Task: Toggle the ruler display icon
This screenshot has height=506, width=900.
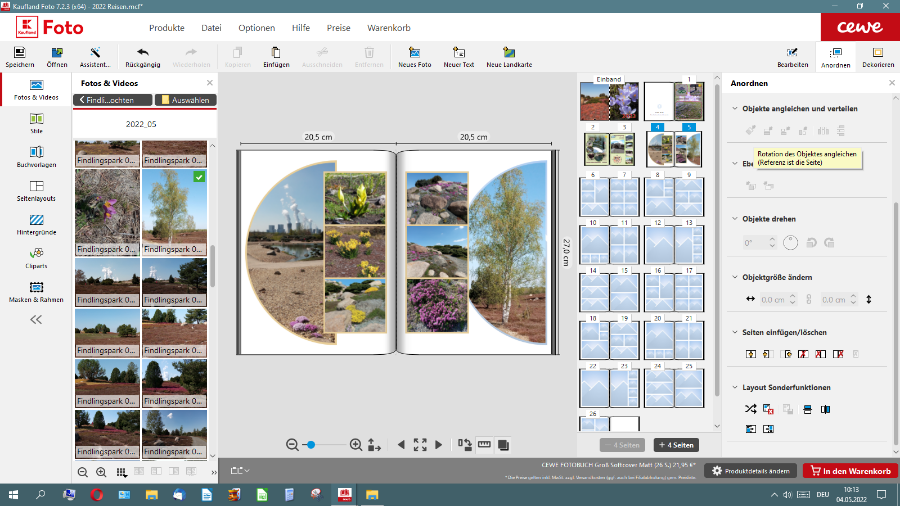Action: click(484, 444)
